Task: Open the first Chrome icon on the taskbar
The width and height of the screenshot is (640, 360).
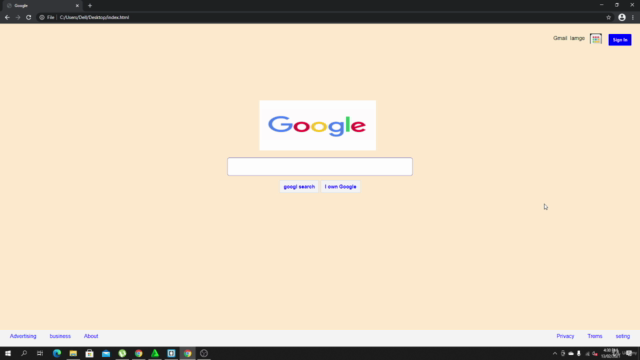Action: pyautogui.click(x=138, y=353)
